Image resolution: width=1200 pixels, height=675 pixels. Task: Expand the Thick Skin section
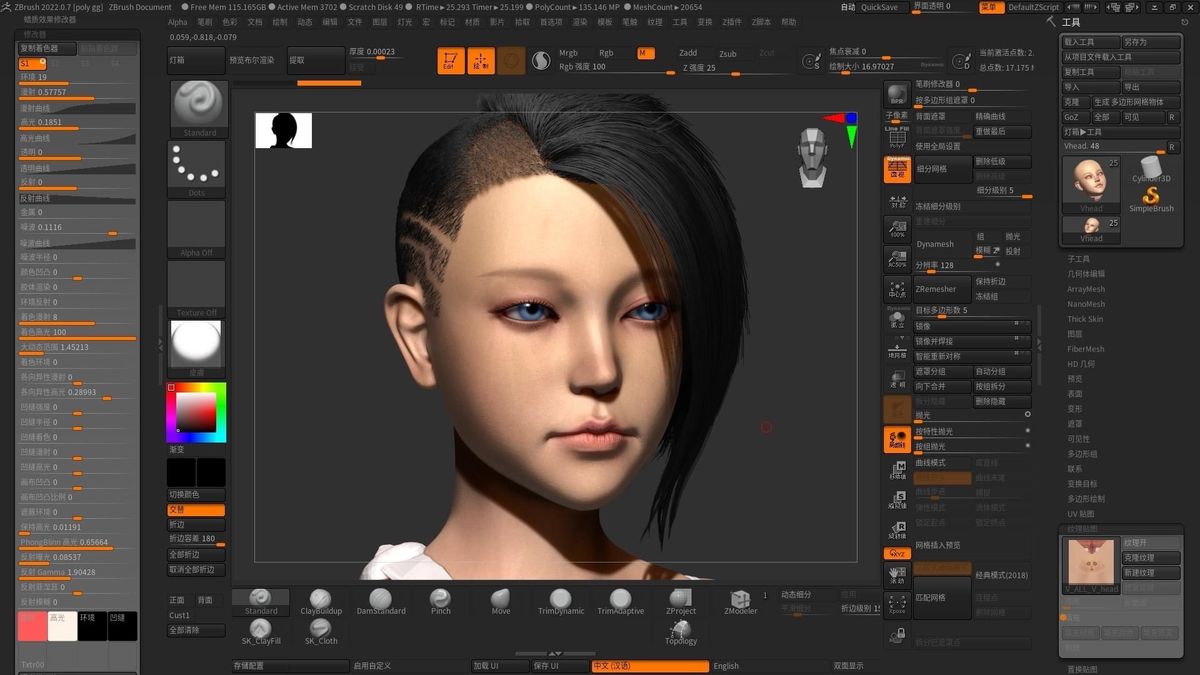pos(1085,319)
